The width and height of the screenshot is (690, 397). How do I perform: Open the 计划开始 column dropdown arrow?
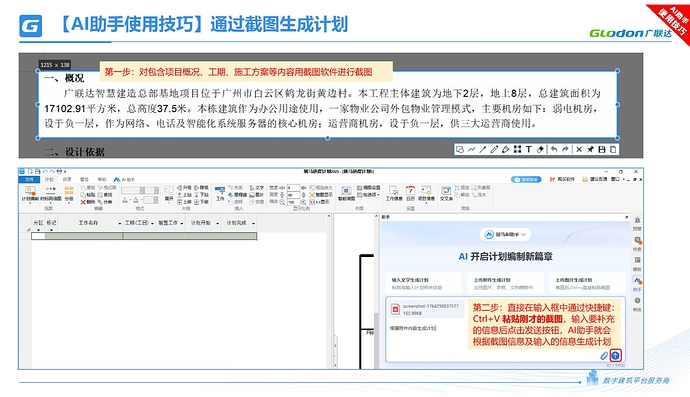[217, 224]
